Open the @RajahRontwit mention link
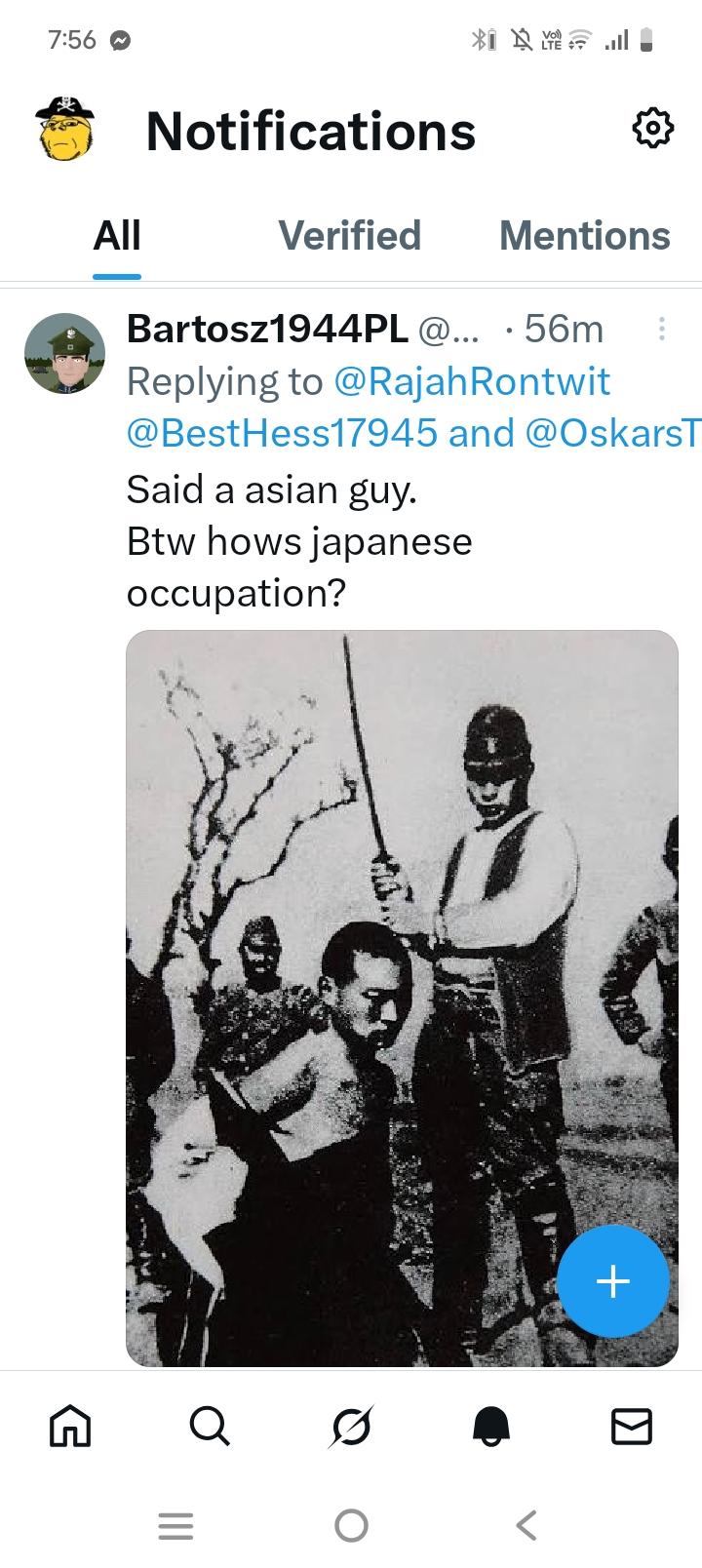Screen dimensions: 702x1568 (x=472, y=381)
